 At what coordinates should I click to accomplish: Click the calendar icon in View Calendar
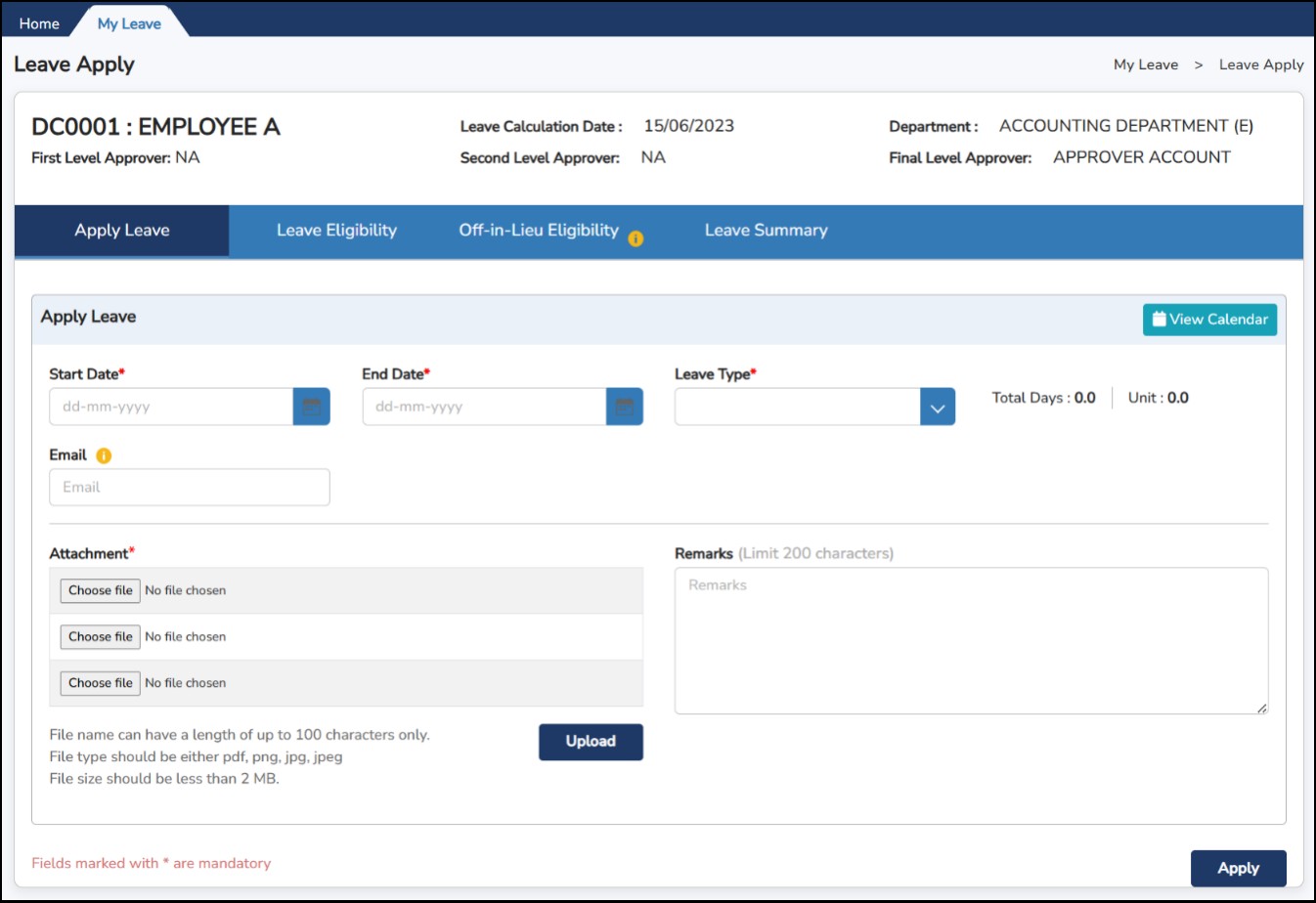tap(1159, 319)
